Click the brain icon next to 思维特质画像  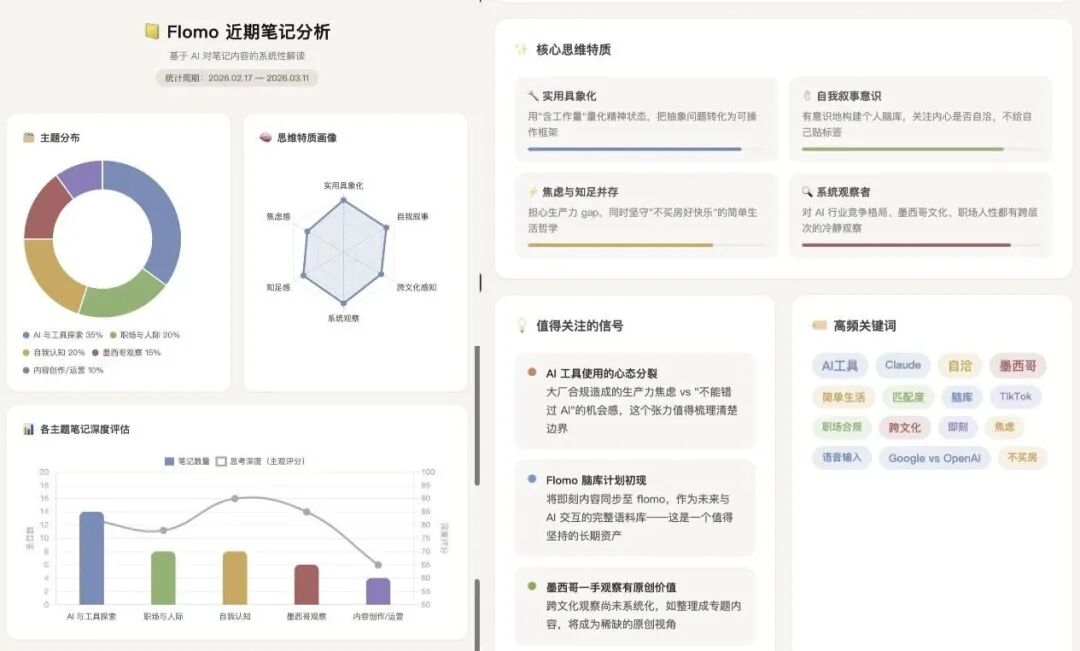tap(265, 137)
